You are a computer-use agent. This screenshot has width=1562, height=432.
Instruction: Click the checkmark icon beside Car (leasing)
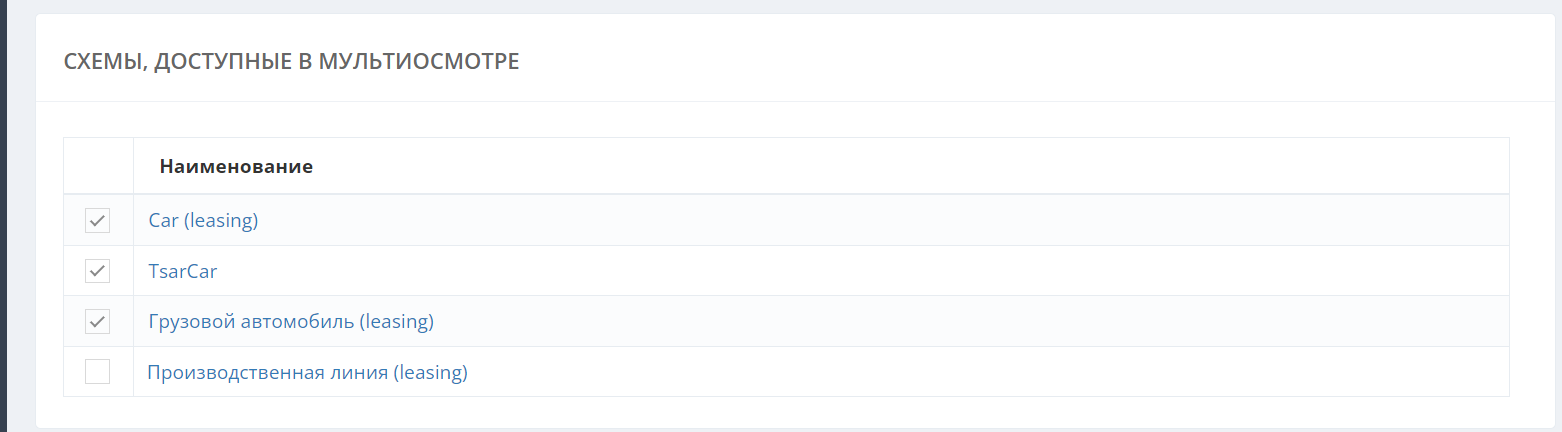click(x=97, y=220)
